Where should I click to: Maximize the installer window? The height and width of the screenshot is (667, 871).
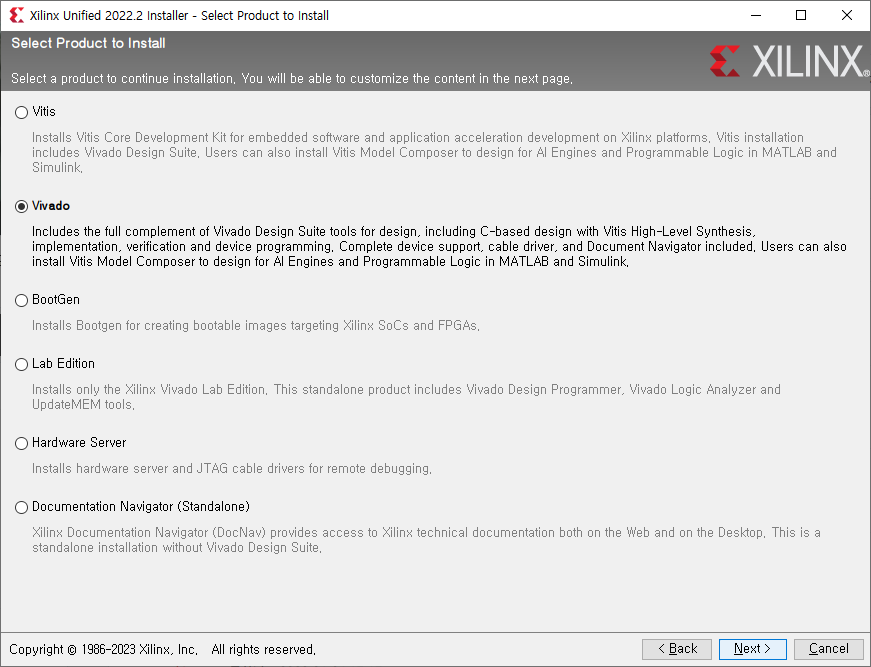(x=801, y=15)
